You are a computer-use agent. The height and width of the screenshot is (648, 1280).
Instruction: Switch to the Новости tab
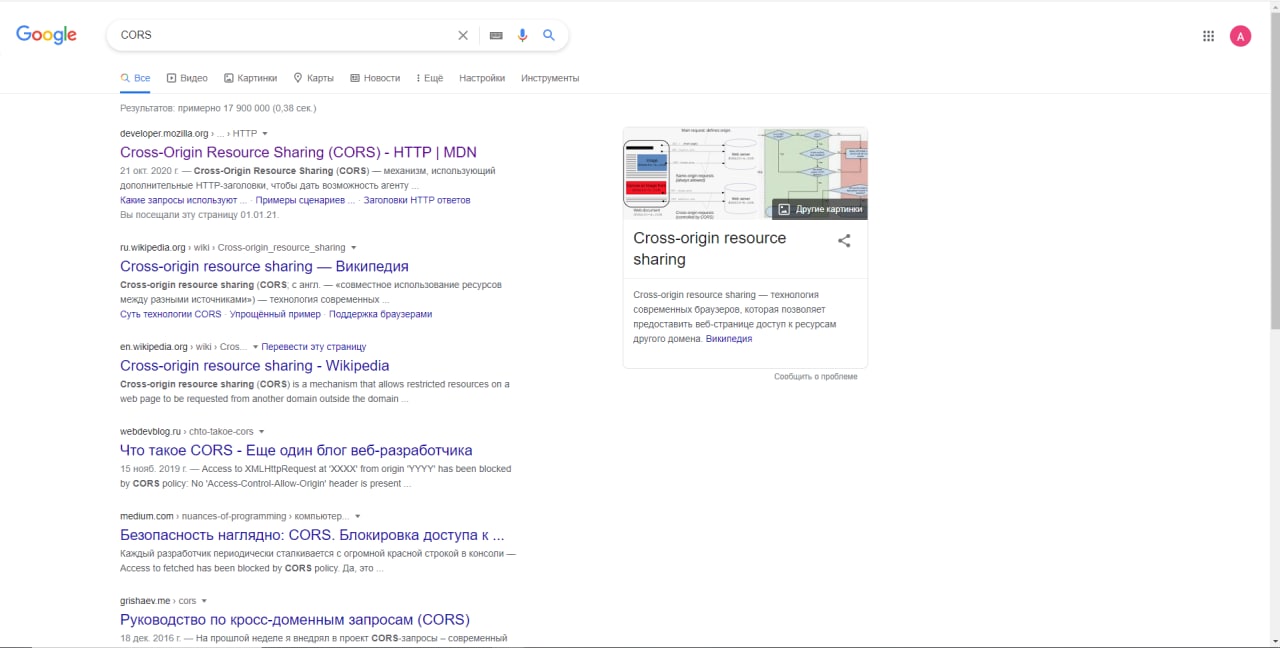375,78
